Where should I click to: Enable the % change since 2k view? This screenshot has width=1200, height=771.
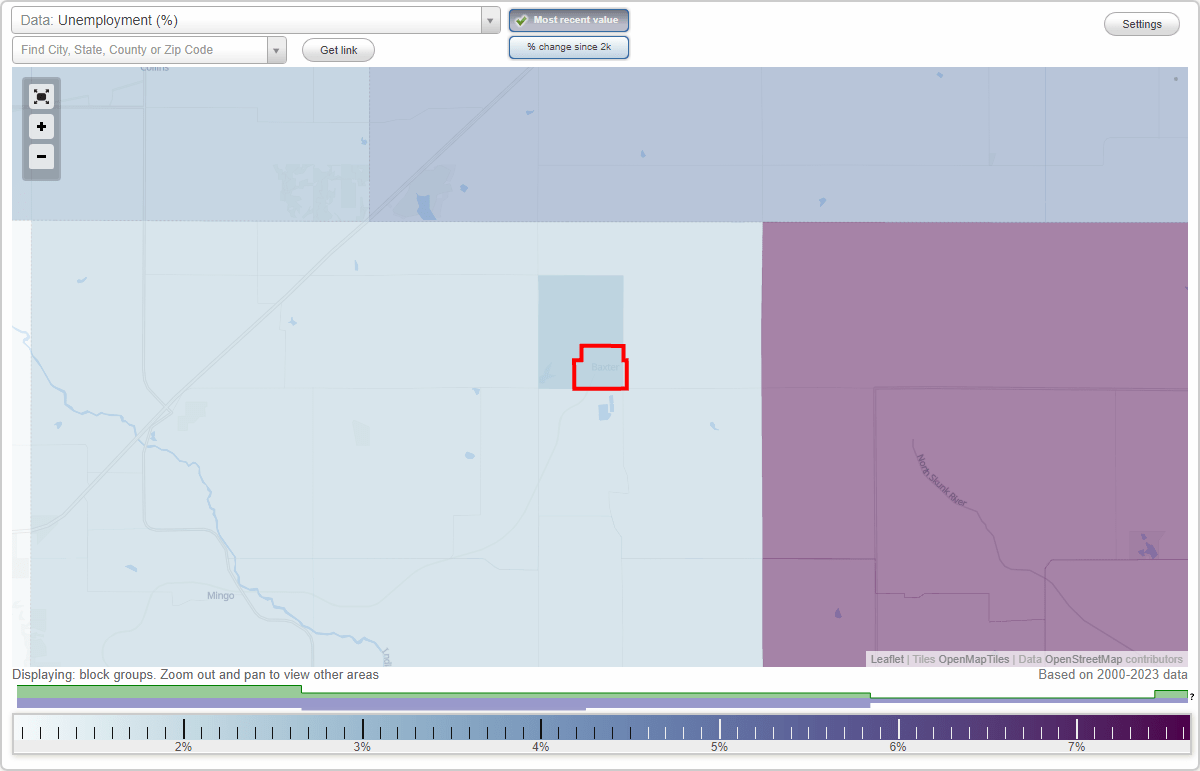pos(568,46)
